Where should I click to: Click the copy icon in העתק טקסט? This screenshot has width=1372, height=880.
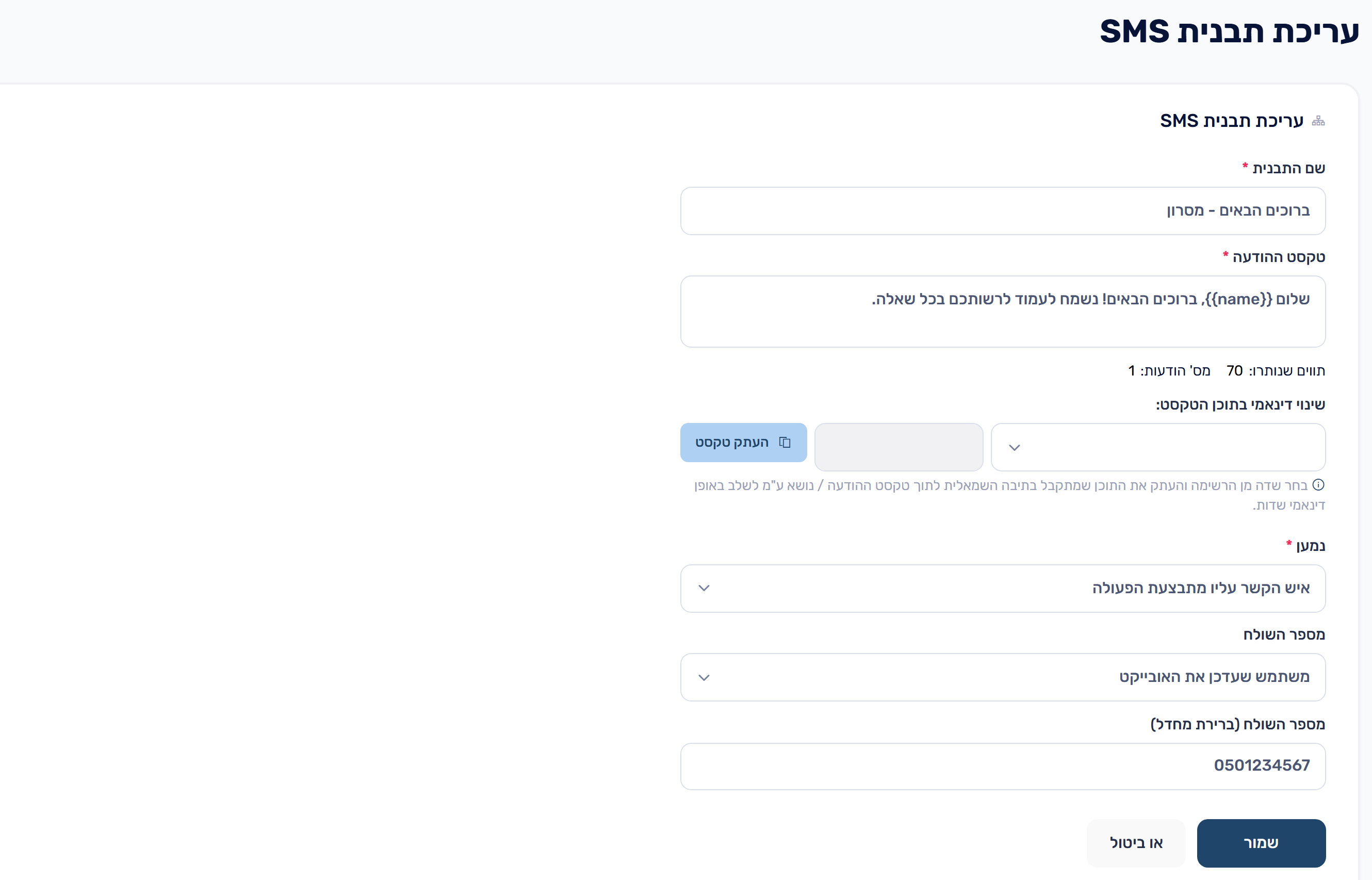click(x=785, y=442)
